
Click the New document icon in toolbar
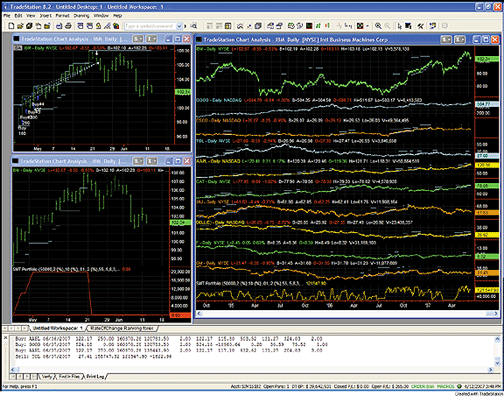(x=11, y=26)
